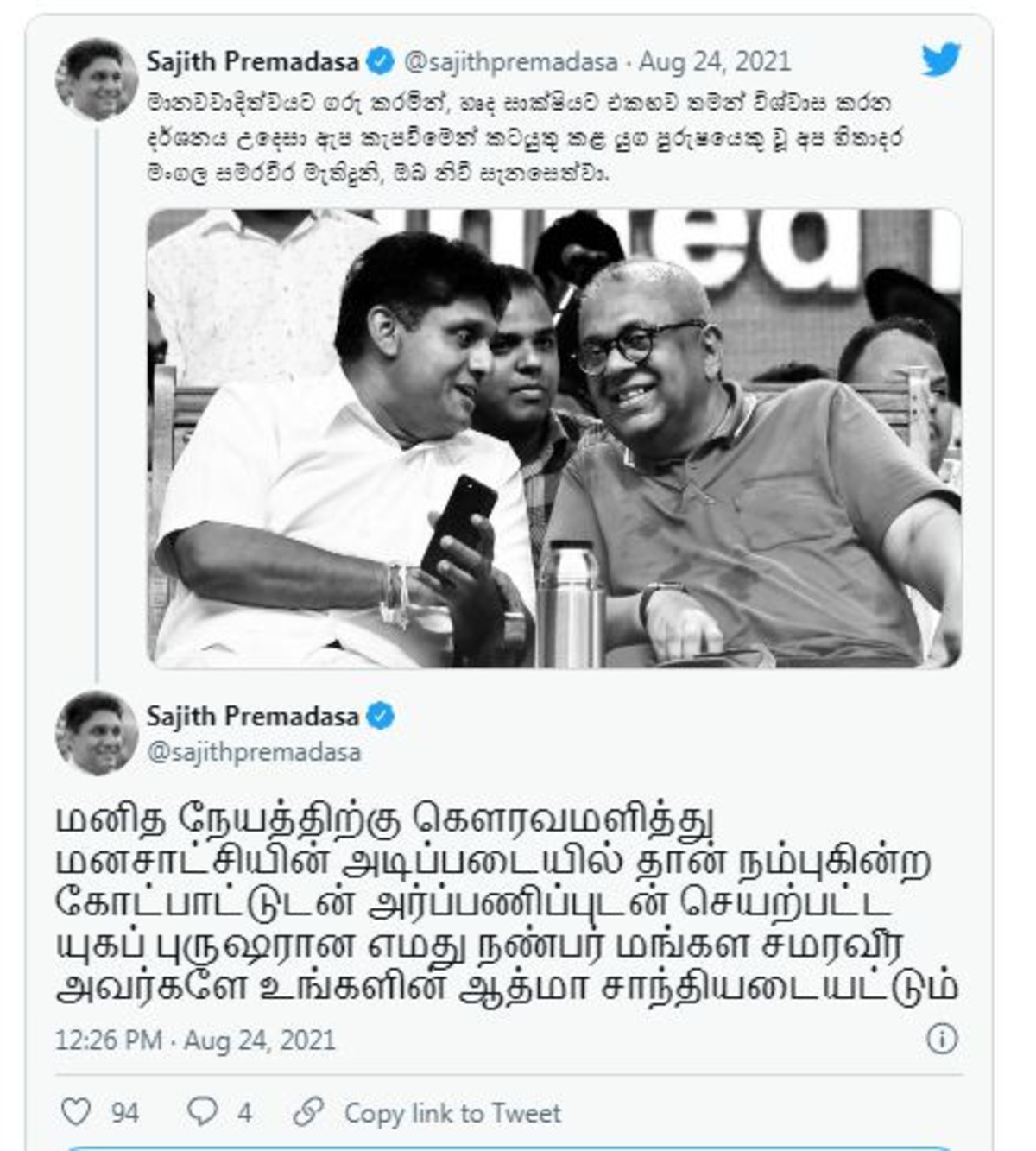The width and height of the screenshot is (1036, 1151).
Task: Open the tweet info circle icon
Action: [942, 1039]
